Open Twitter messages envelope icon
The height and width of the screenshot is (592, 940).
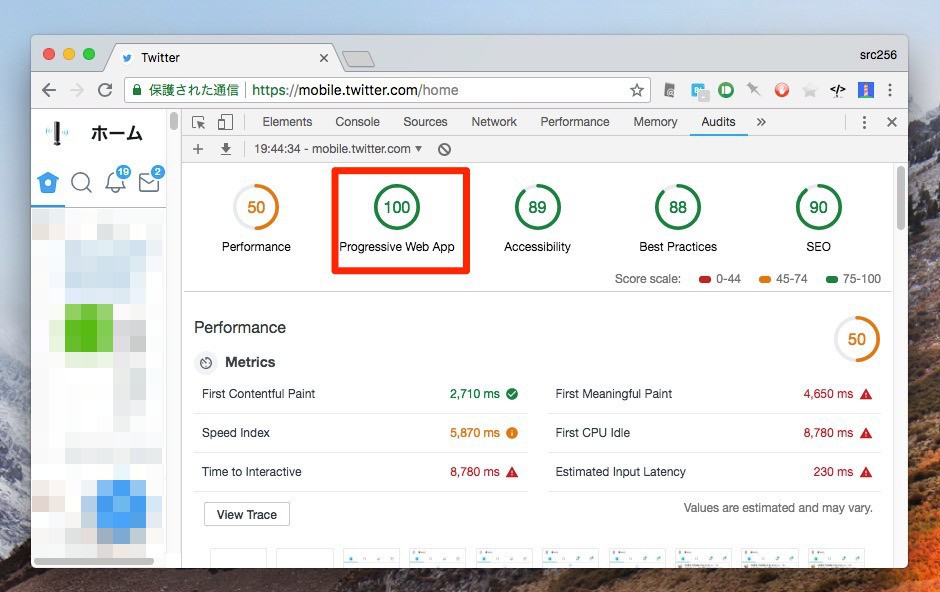[x=149, y=182]
